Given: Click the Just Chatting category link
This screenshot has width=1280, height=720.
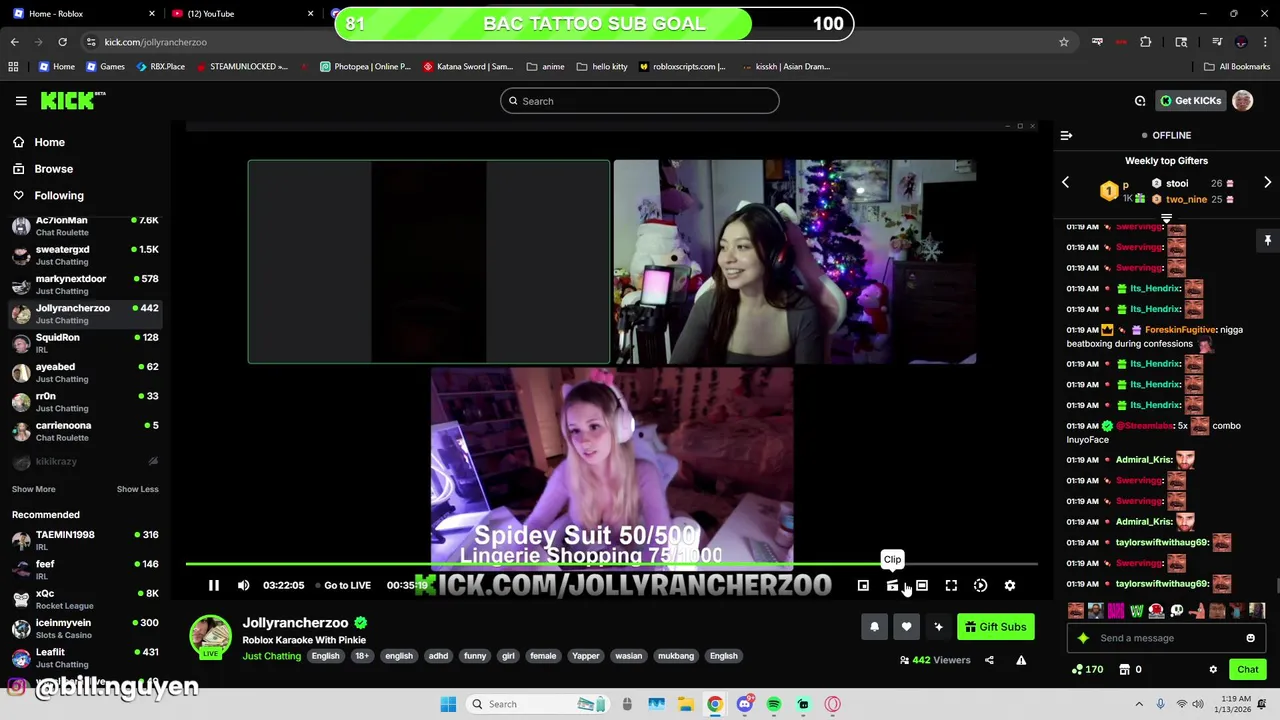Looking at the screenshot, I should click(271, 656).
